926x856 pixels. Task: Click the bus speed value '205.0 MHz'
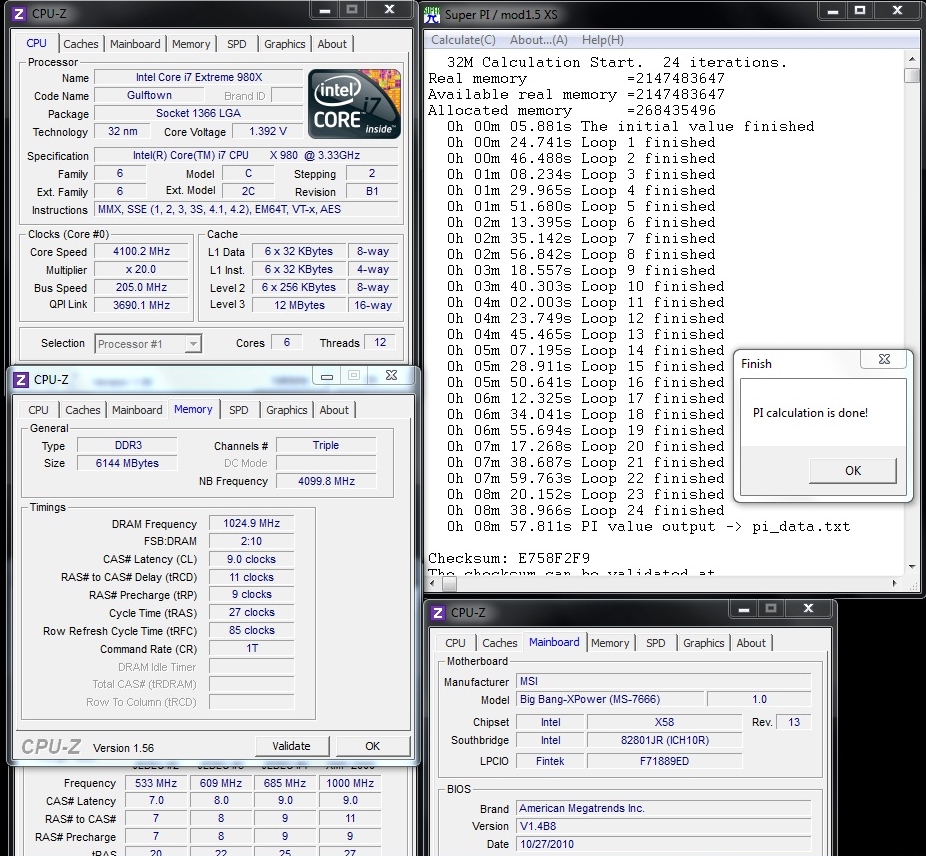[x=142, y=288]
